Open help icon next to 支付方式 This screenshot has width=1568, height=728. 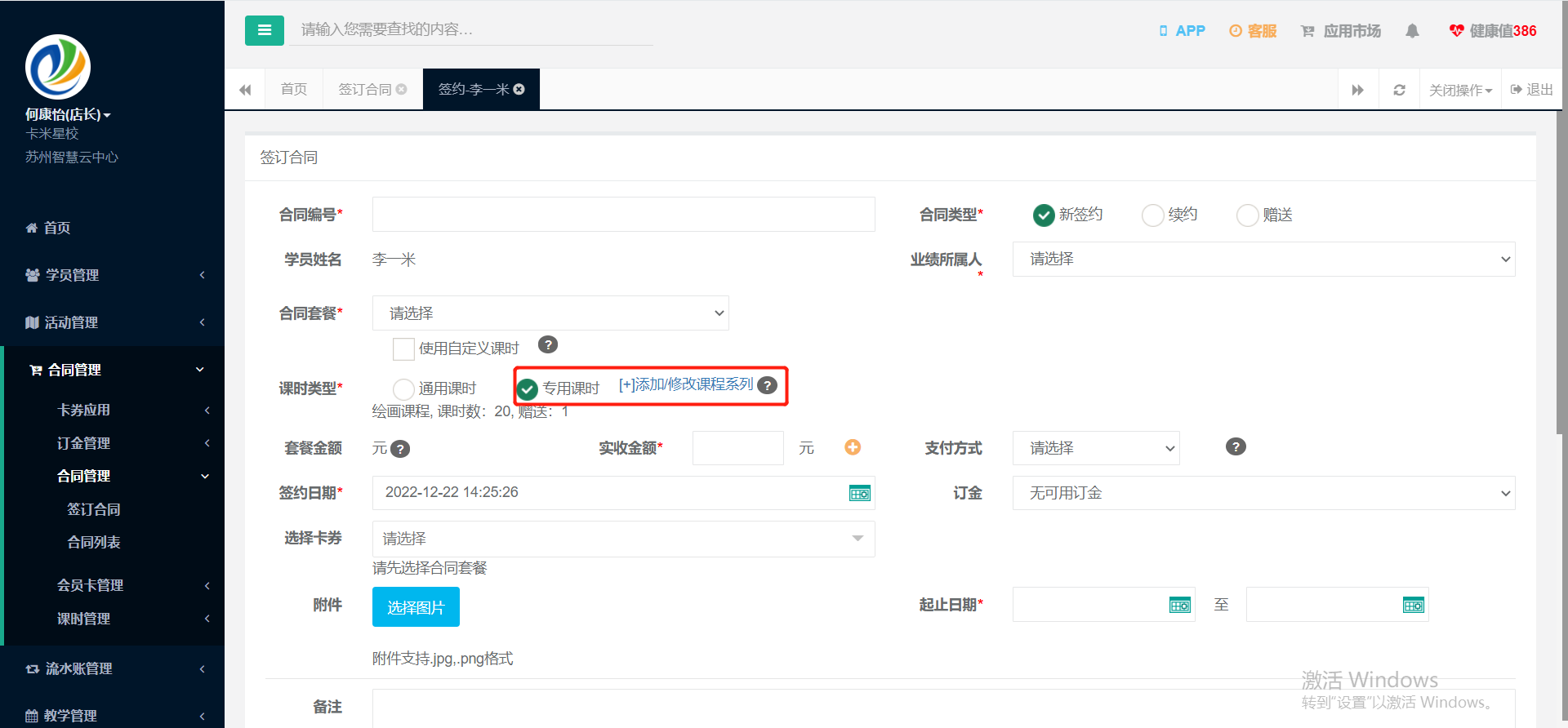point(1236,446)
